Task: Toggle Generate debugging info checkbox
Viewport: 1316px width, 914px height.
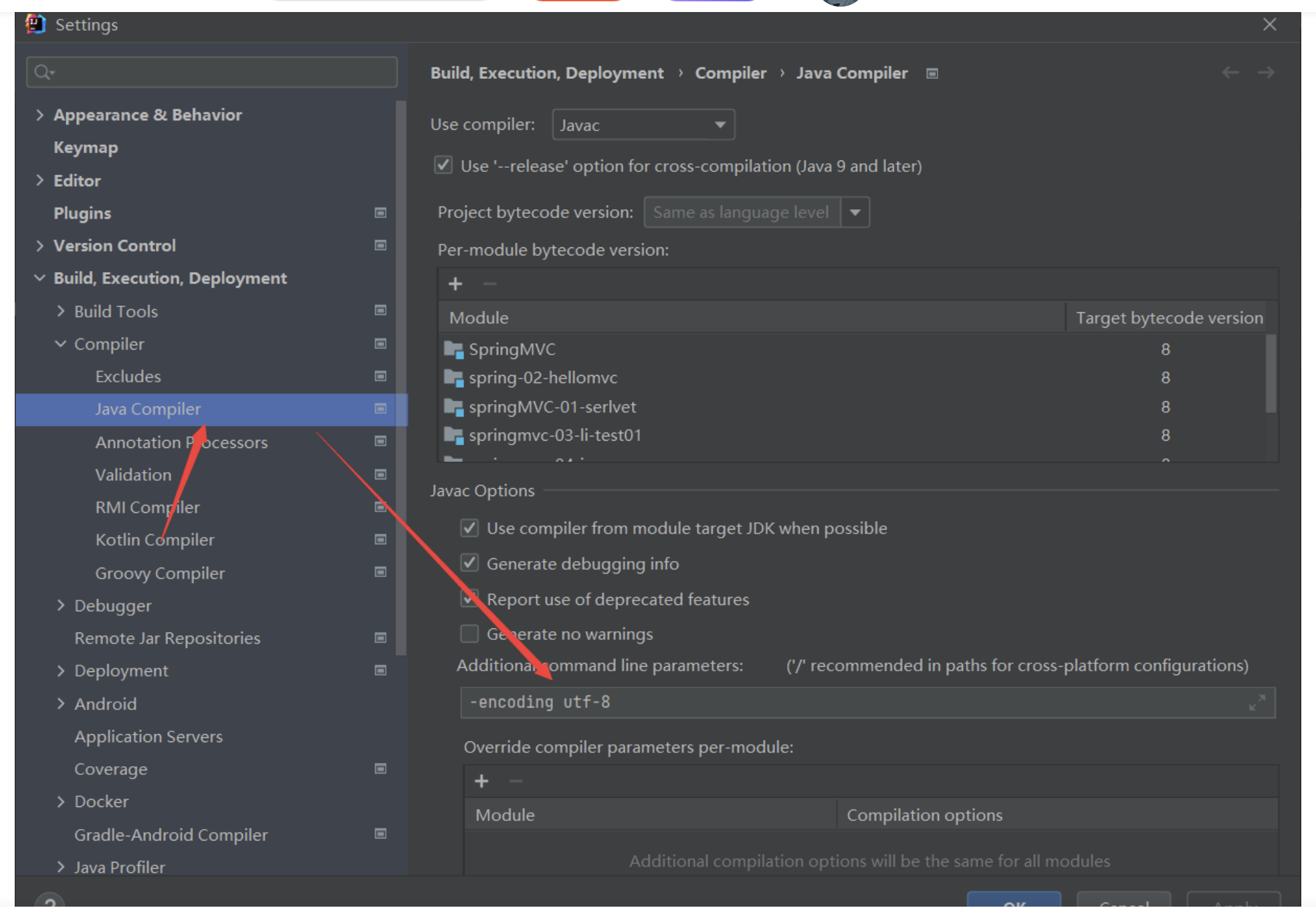Action: pyautogui.click(x=469, y=563)
